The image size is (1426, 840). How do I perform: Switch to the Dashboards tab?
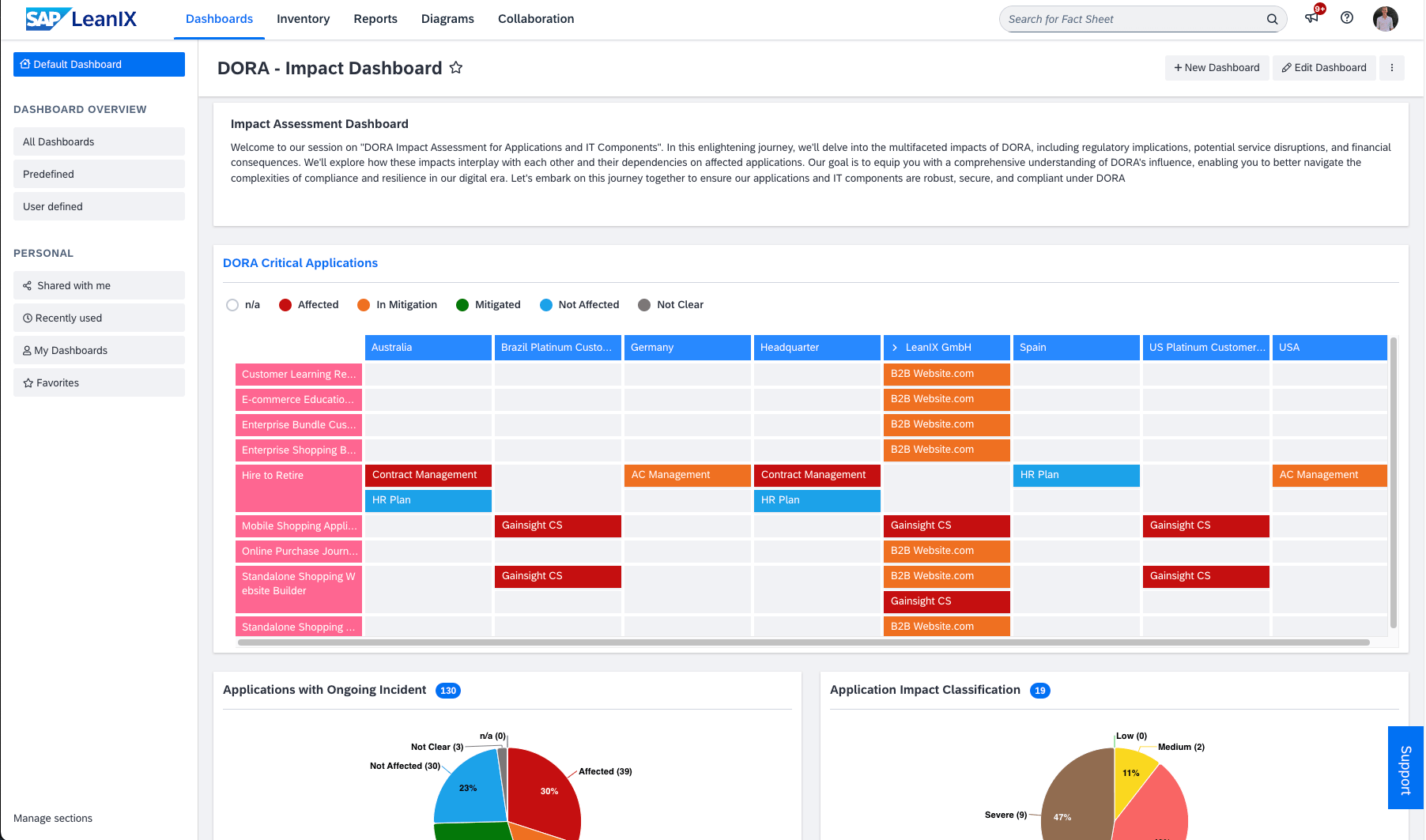tap(219, 19)
